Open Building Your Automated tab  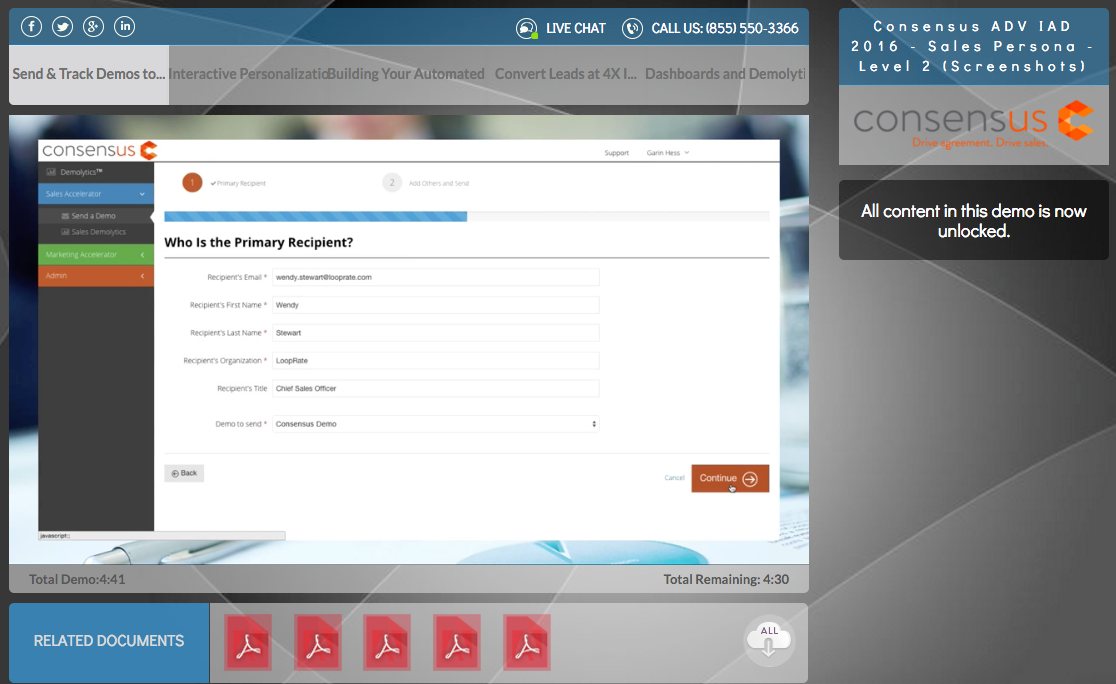click(406, 75)
